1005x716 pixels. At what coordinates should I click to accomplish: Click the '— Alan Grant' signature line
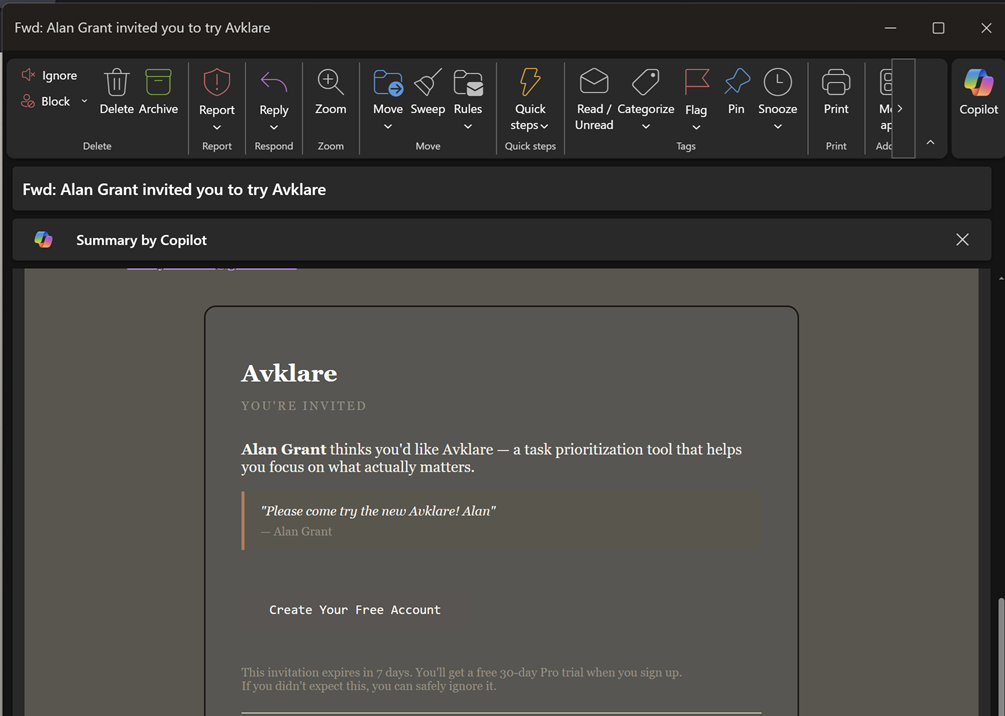pyautogui.click(x=296, y=531)
